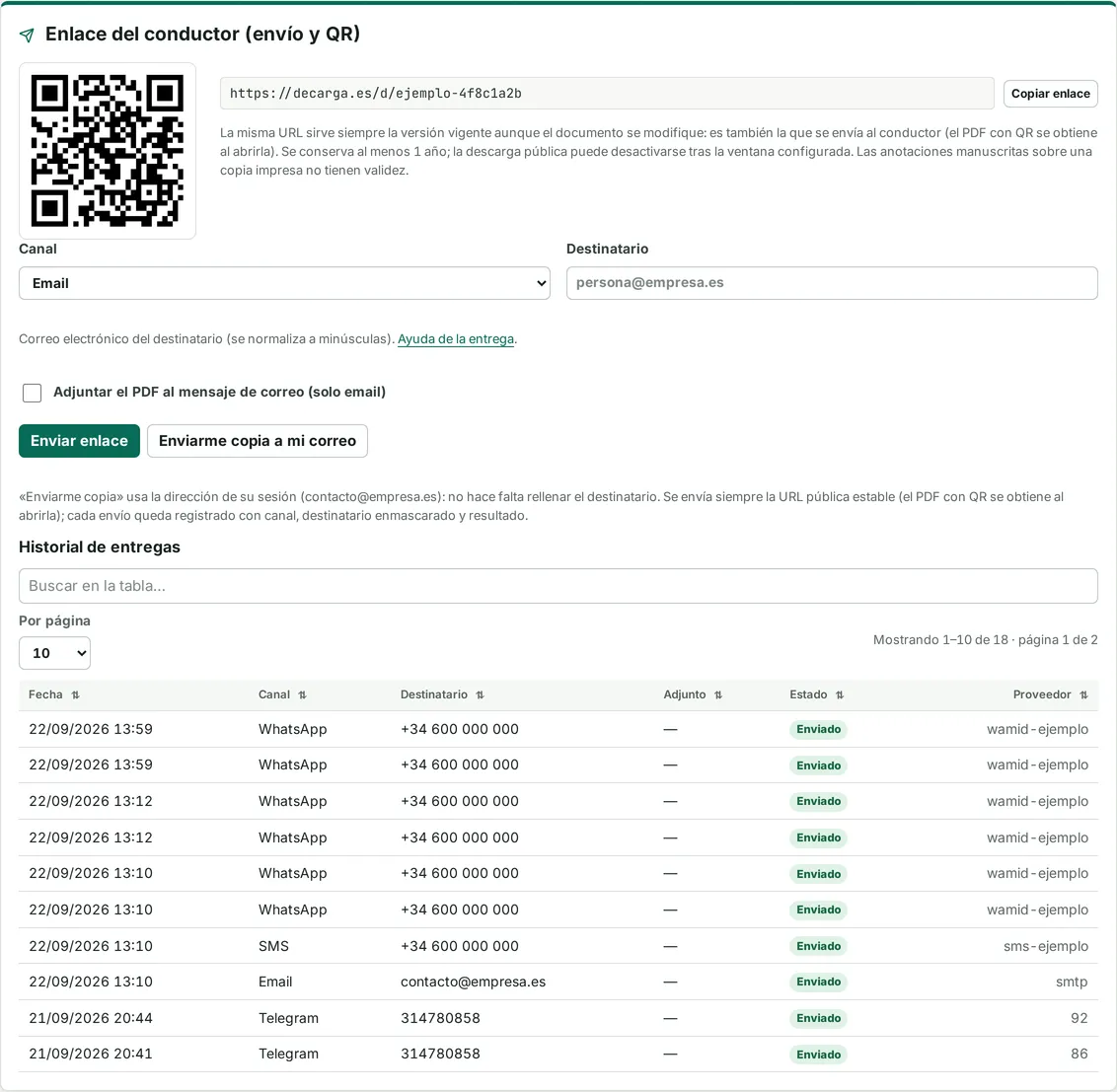Click Enviarme copia a mi correo
The width and height of the screenshot is (1117, 1092).
coord(258,441)
